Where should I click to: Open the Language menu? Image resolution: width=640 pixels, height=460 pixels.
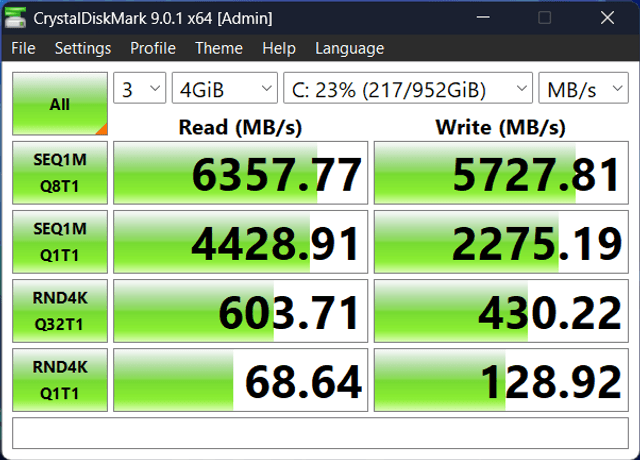349,48
